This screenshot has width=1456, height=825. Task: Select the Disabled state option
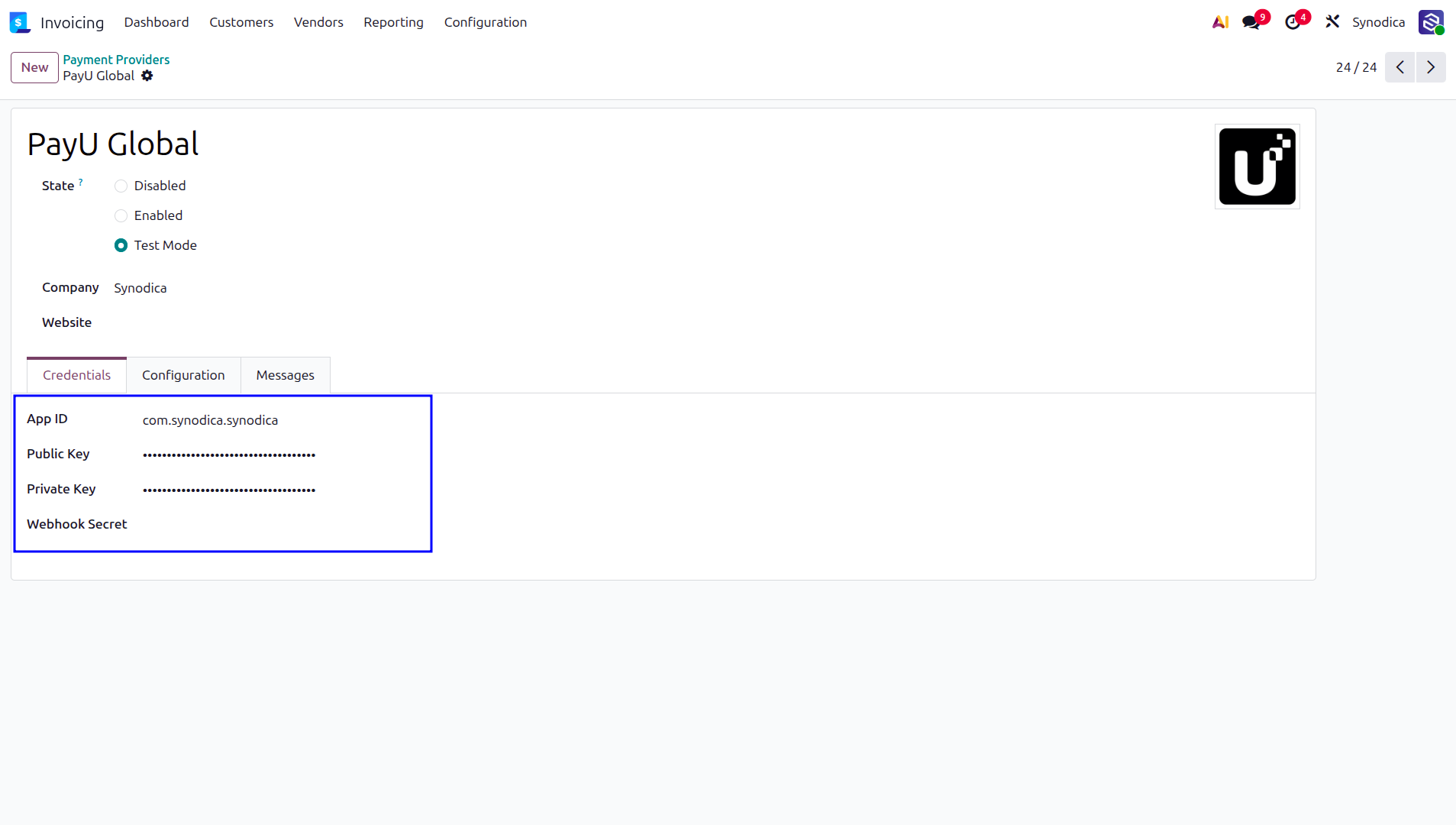click(x=121, y=186)
